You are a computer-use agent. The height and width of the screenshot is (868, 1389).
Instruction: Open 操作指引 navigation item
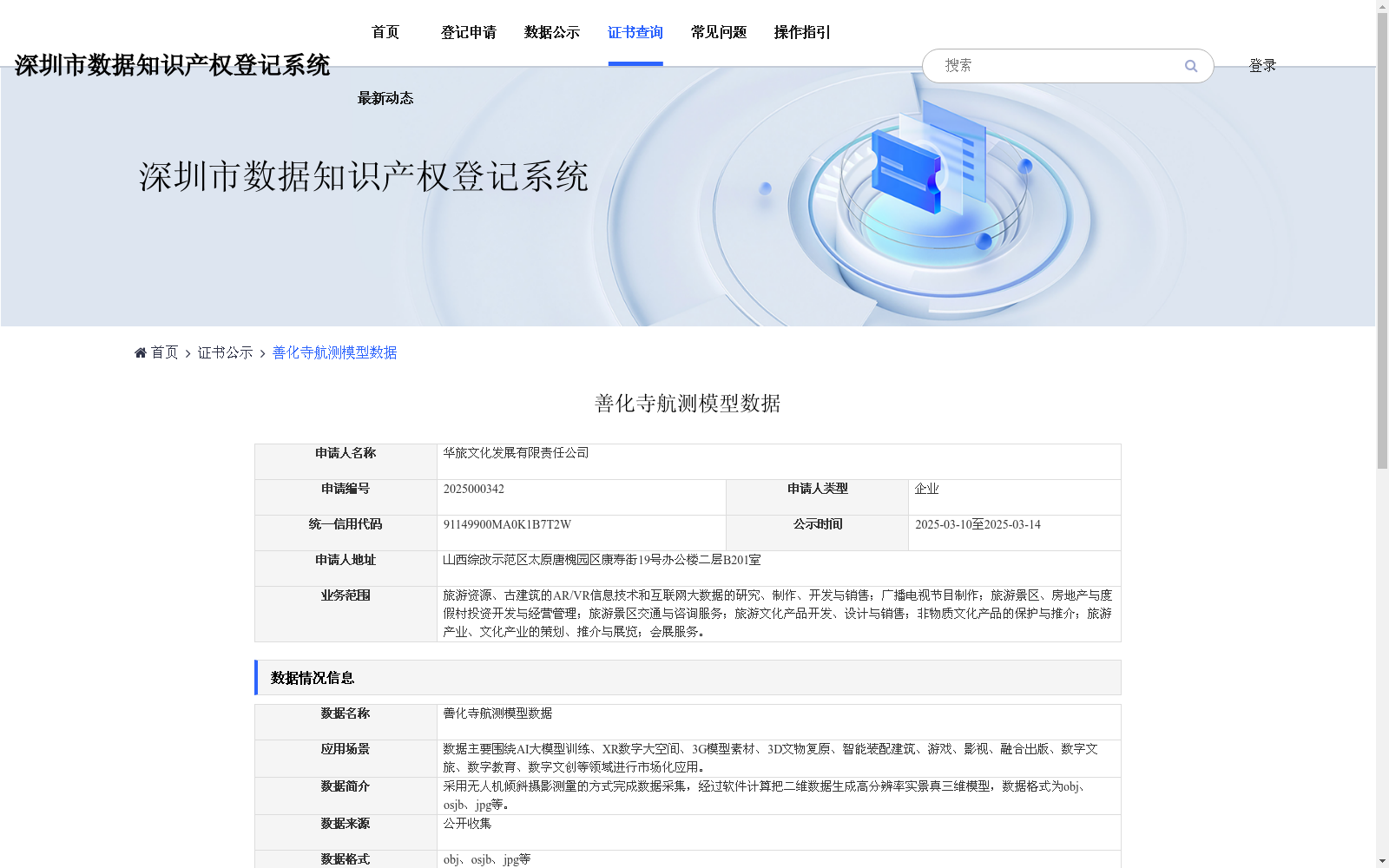802,32
